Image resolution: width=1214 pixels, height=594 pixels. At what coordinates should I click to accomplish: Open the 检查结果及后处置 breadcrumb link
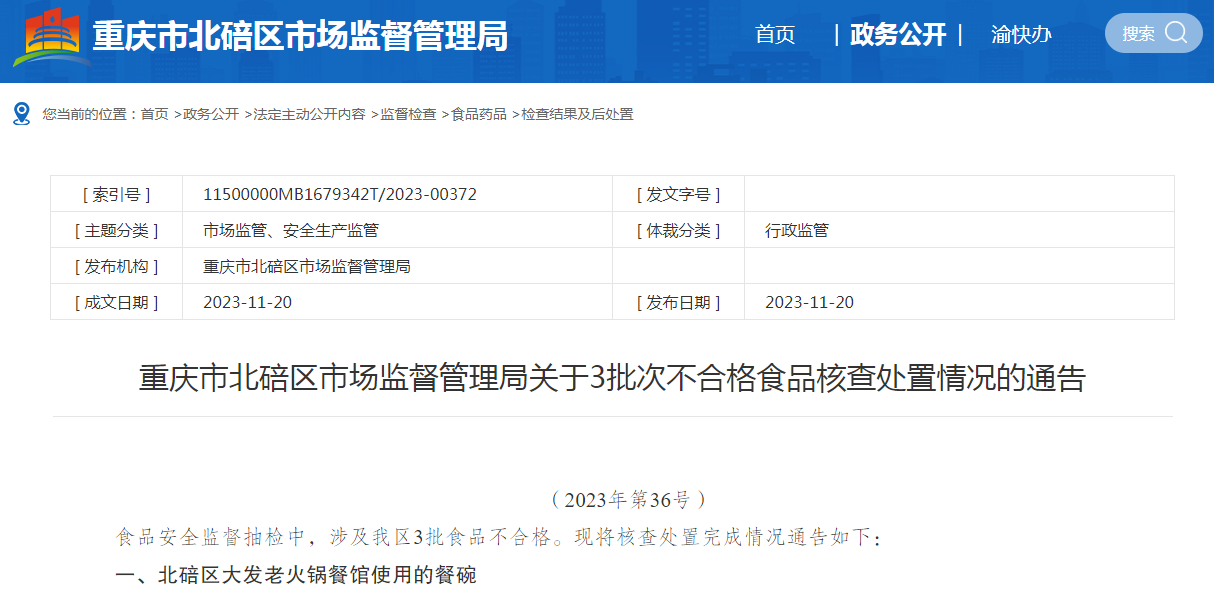(577, 114)
